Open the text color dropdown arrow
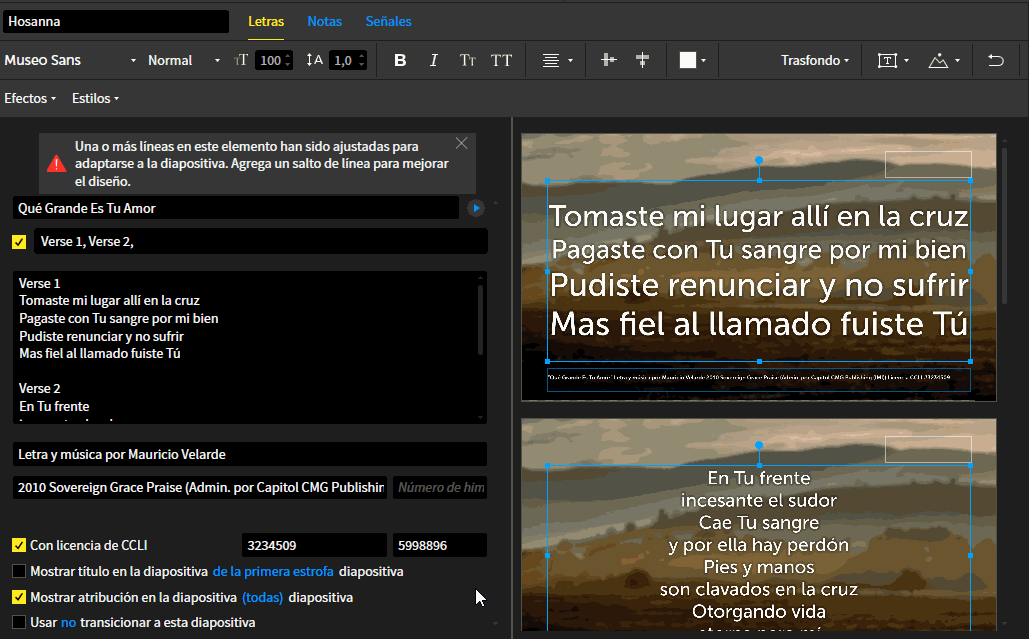The width and height of the screenshot is (1029, 639). click(x=704, y=60)
